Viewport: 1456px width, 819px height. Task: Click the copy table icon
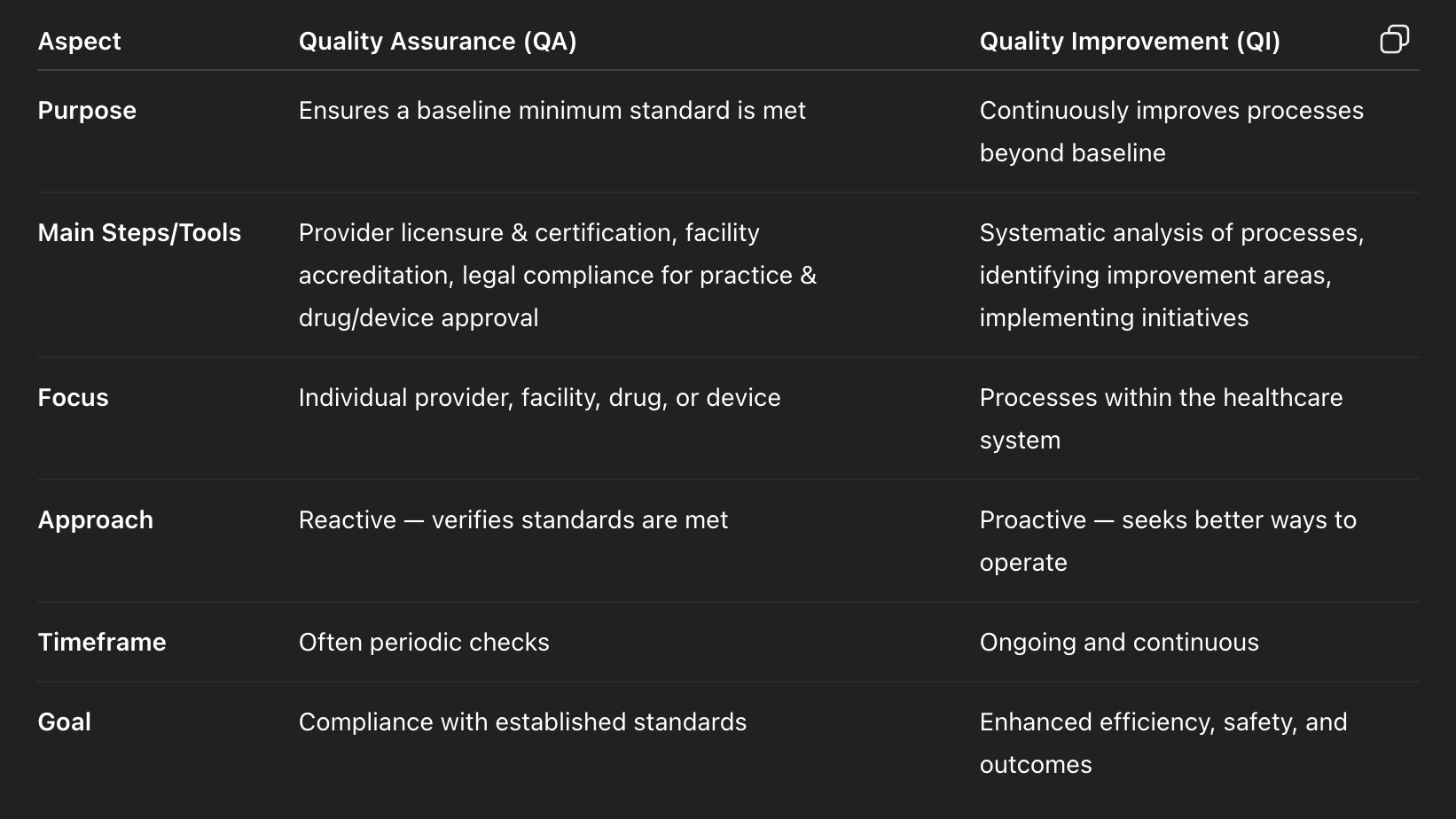click(1394, 40)
